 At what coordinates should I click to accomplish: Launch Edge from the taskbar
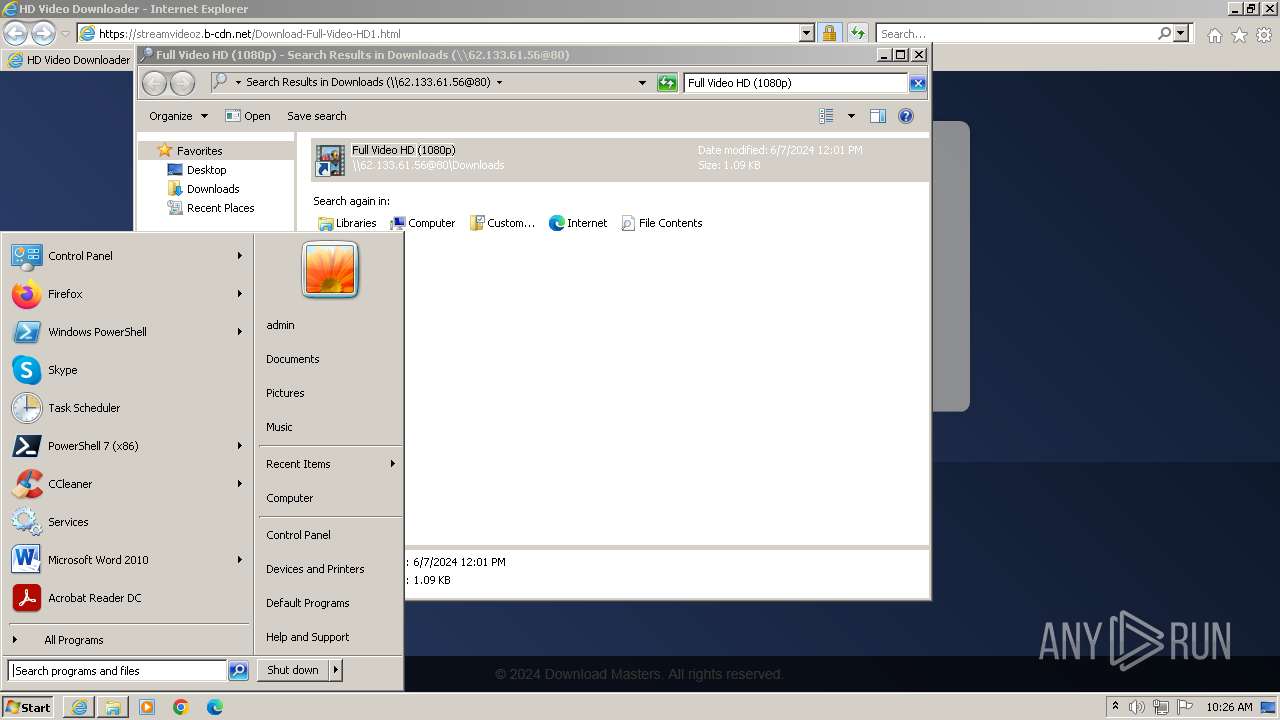[x=215, y=707]
